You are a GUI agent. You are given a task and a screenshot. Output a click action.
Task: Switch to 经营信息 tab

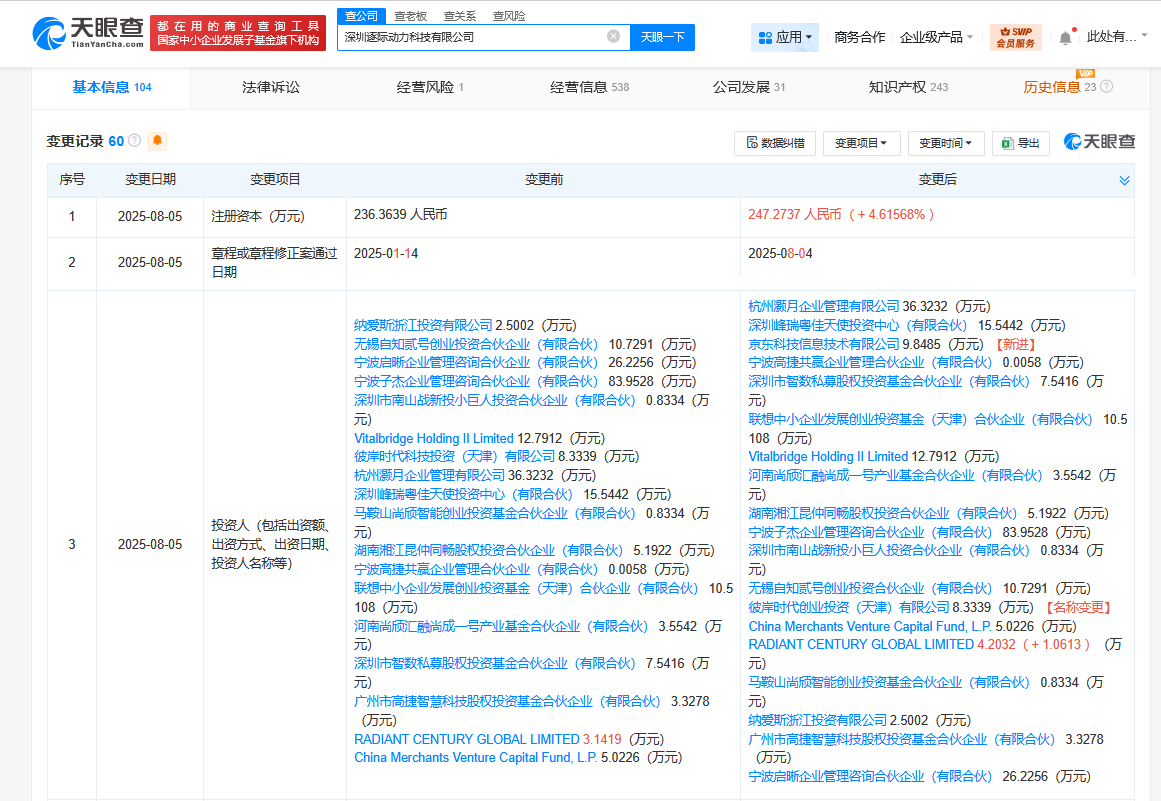(589, 87)
